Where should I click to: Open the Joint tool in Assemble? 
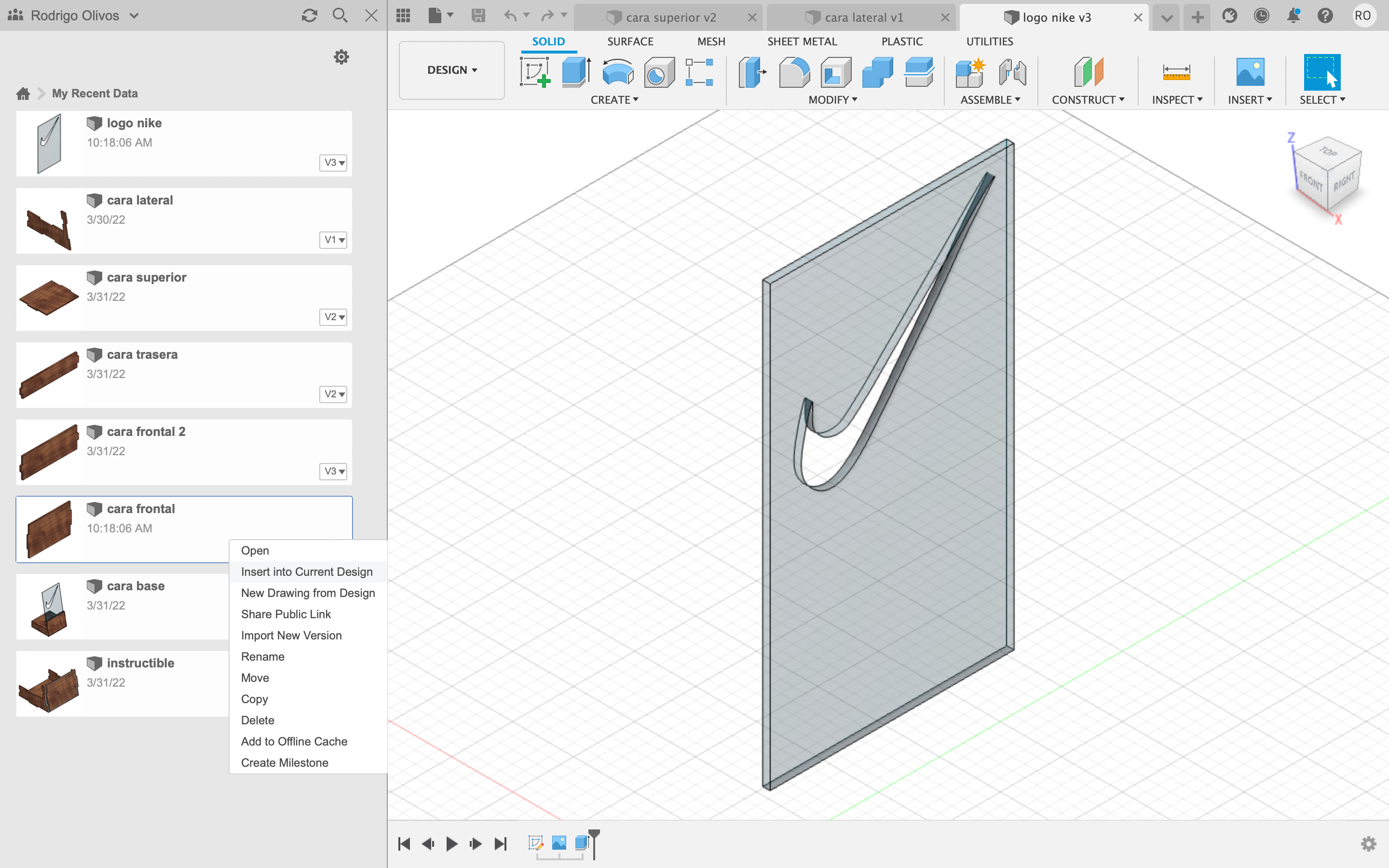click(1012, 72)
